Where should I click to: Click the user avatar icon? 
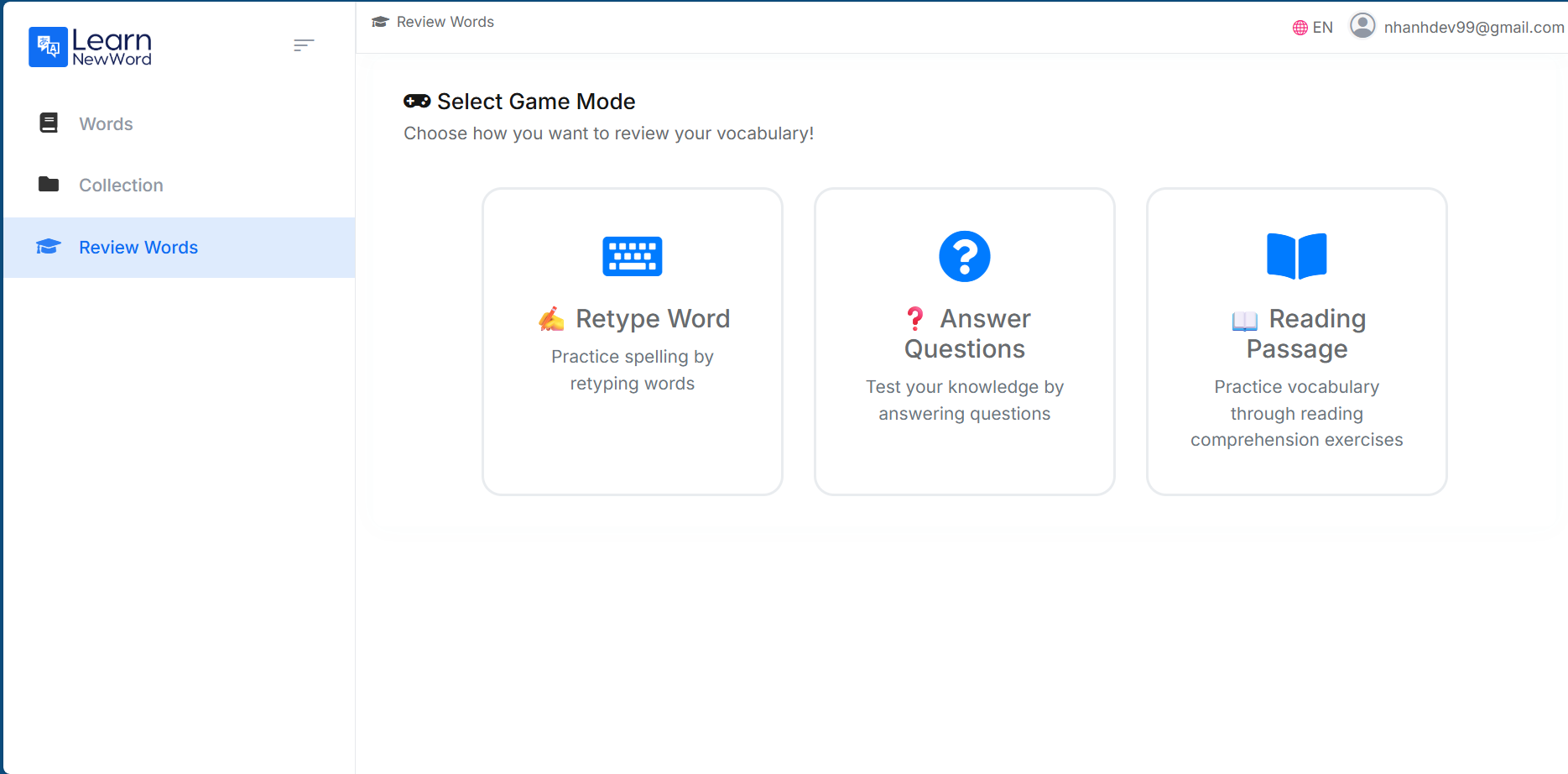(x=1362, y=26)
